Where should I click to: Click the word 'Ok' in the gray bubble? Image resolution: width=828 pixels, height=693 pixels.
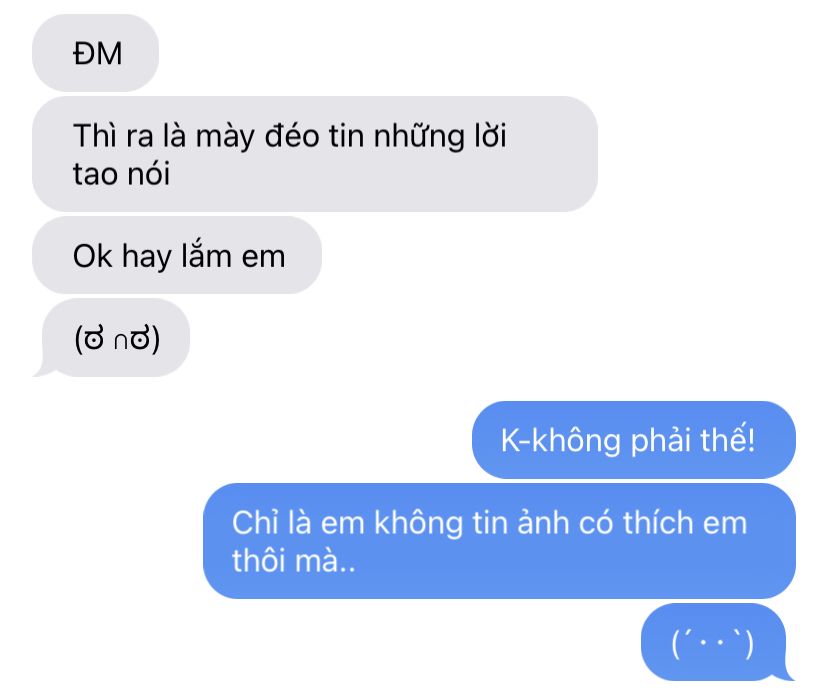(92, 256)
